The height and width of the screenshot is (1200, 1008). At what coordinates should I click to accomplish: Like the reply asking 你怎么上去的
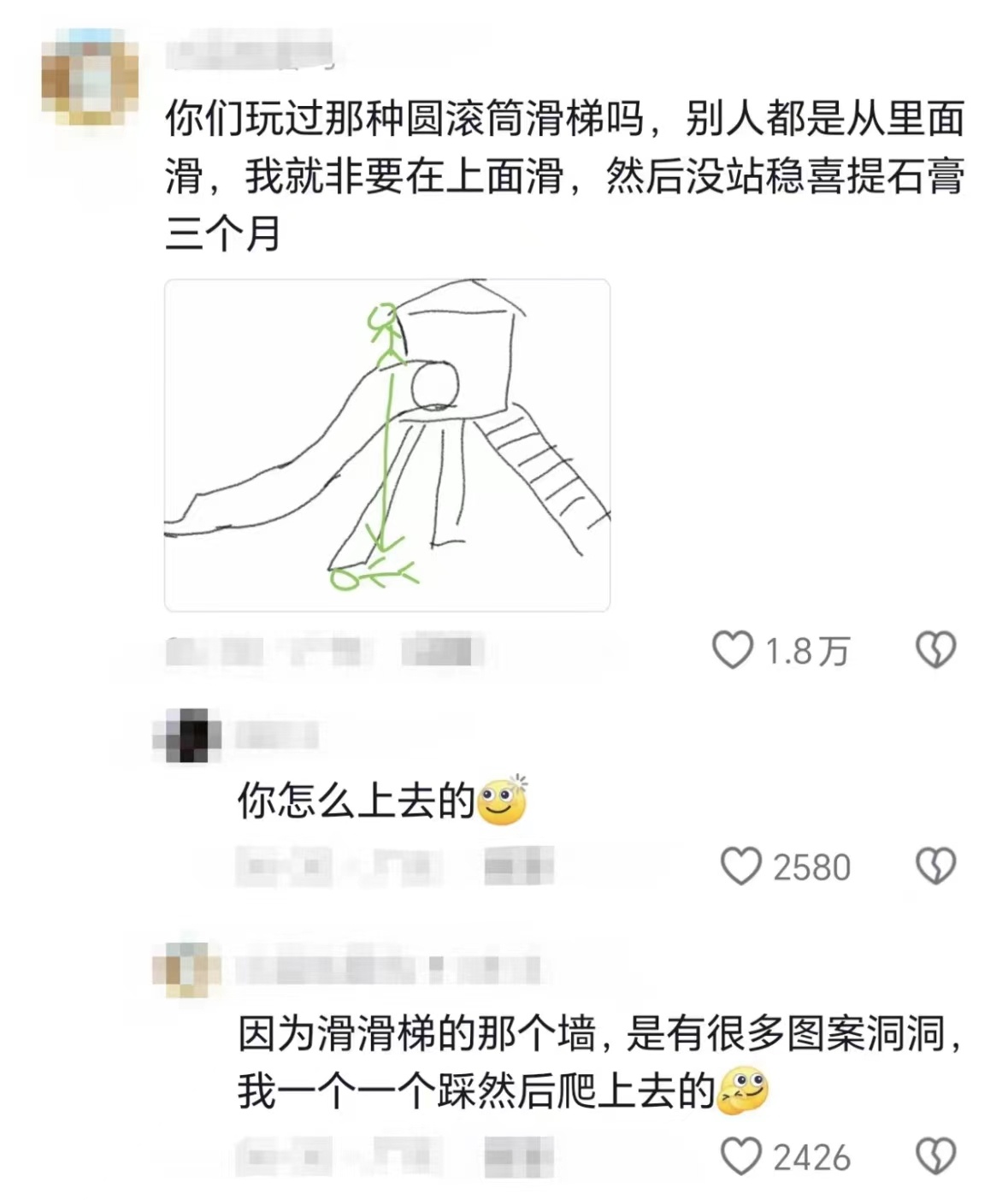pos(740,866)
